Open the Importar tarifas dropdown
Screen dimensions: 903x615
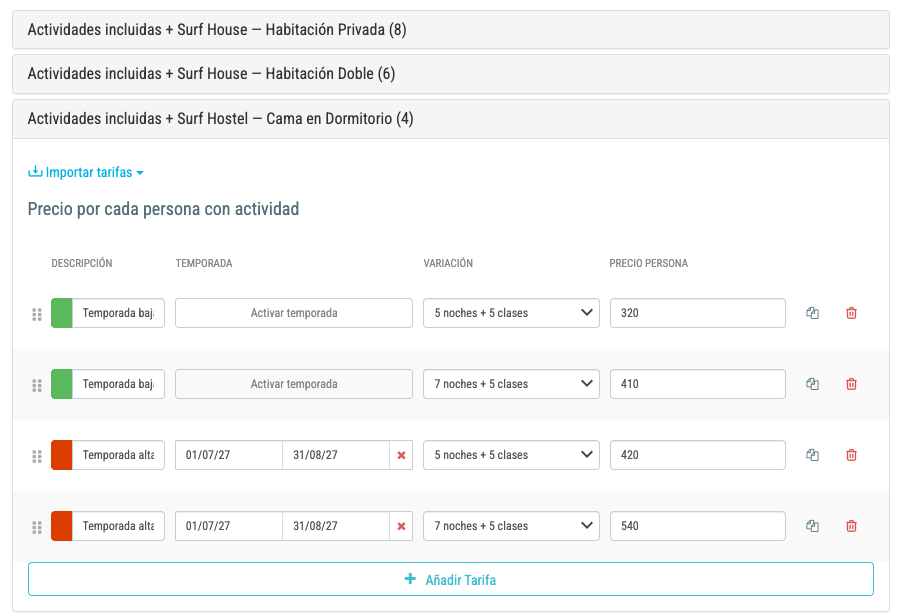tap(86, 172)
